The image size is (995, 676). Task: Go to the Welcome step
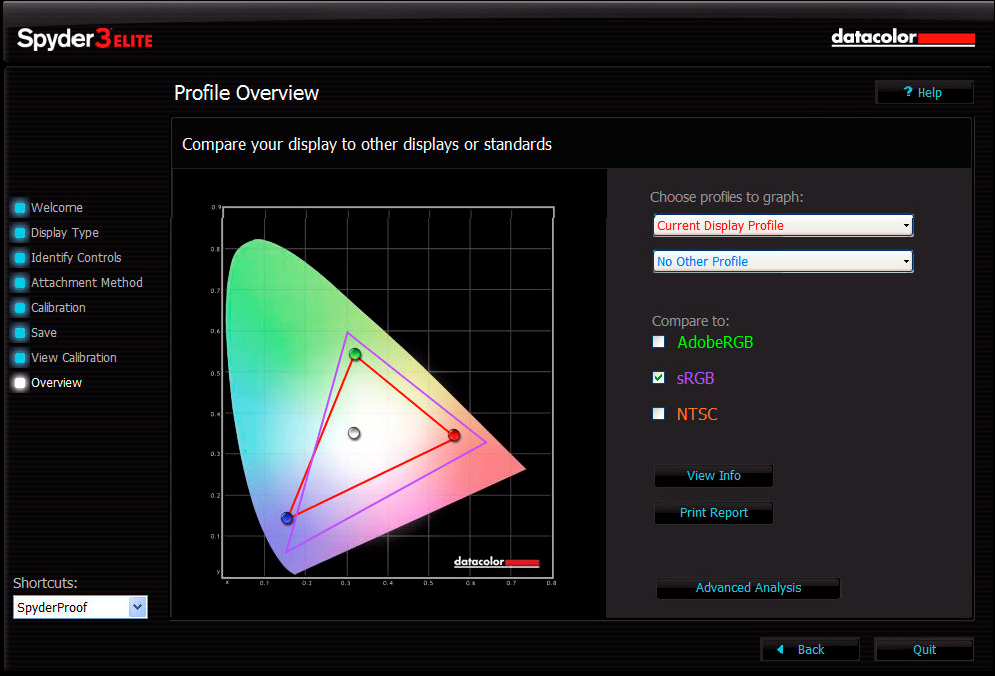coord(56,208)
